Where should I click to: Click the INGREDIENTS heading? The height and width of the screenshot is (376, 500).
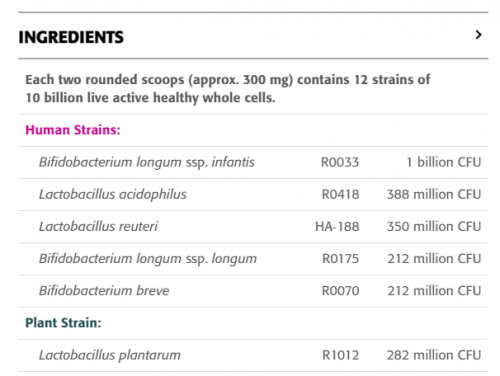tap(71, 37)
